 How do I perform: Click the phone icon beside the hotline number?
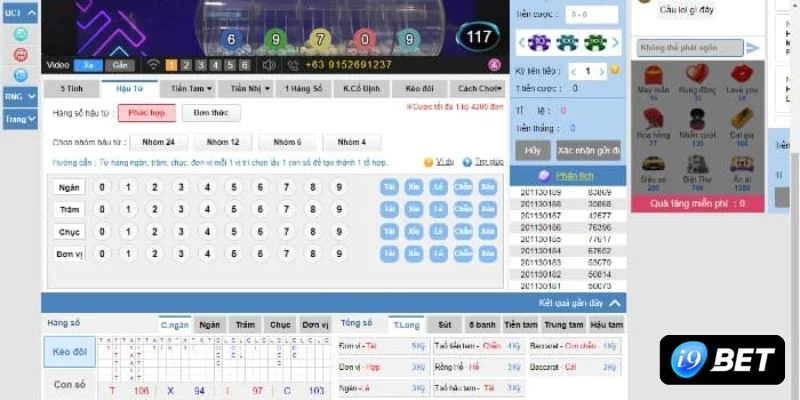(x=292, y=65)
